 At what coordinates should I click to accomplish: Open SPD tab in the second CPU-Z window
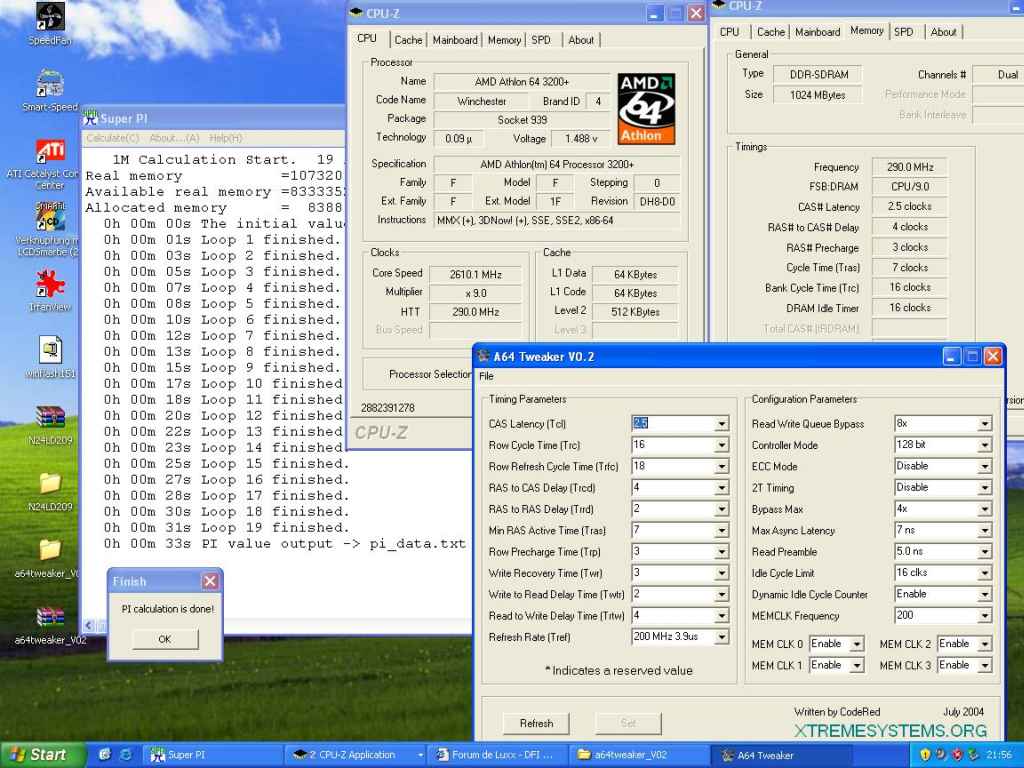point(904,31)
